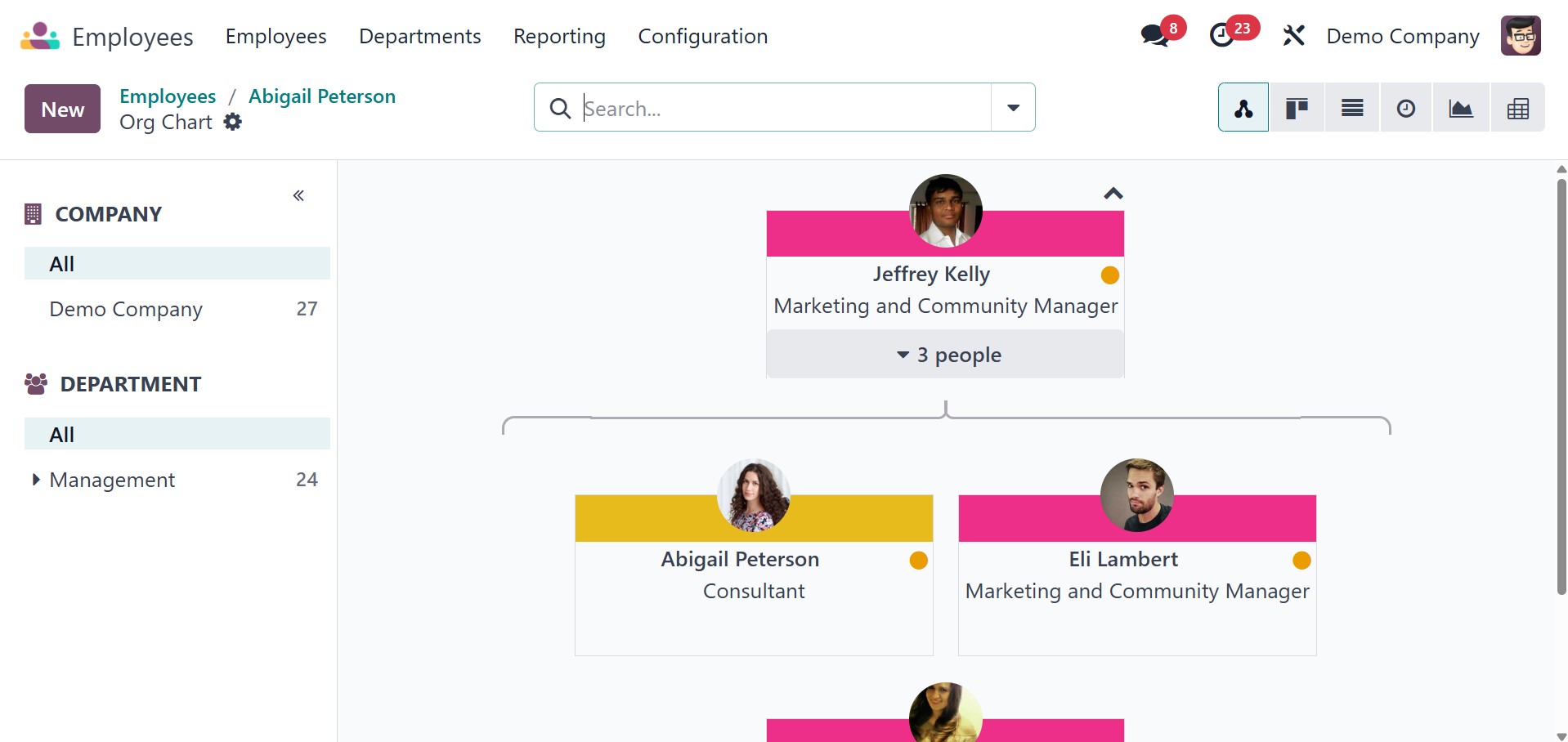Switch to the Pivot table view
The height and width of the screenshot is (742, 1568).
click(1517, 108)
